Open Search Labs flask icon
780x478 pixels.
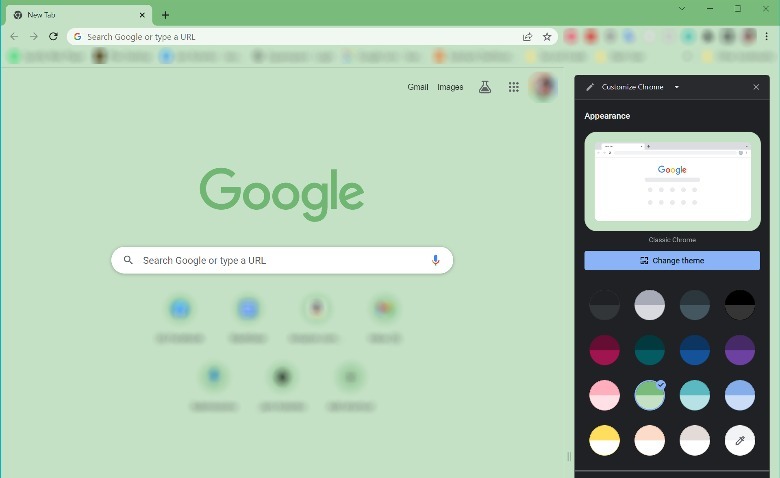coord(485,87)
